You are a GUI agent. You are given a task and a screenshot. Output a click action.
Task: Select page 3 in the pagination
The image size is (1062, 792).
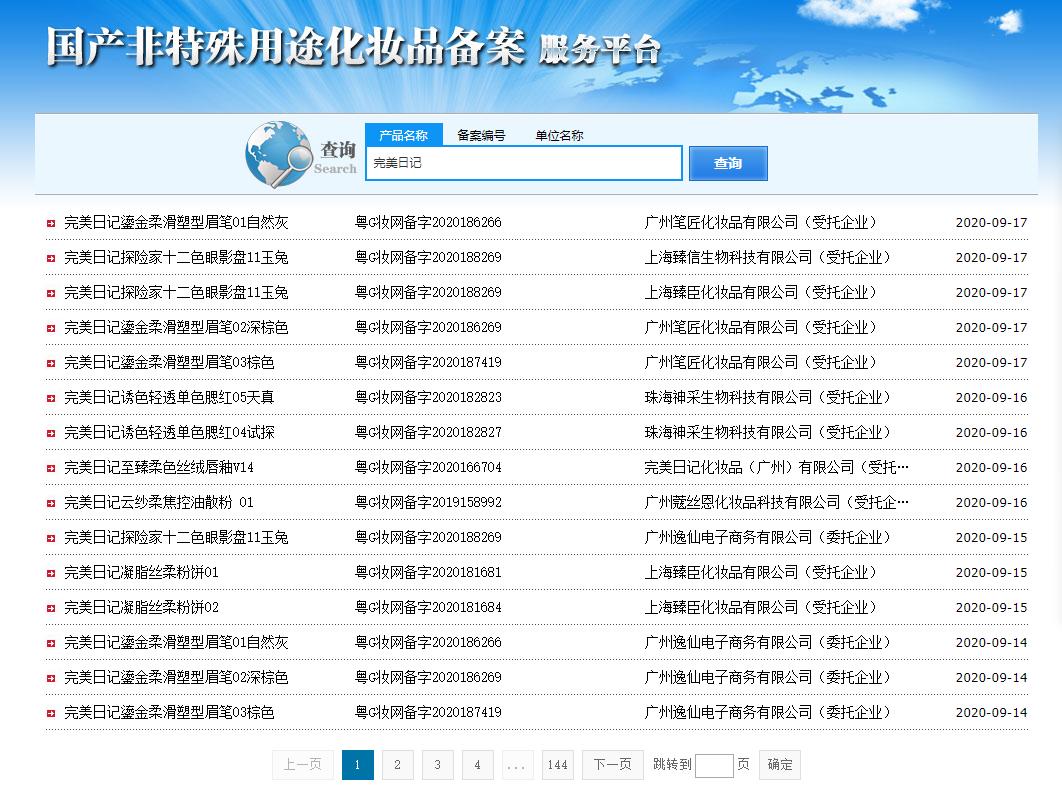tap(437, 765)
